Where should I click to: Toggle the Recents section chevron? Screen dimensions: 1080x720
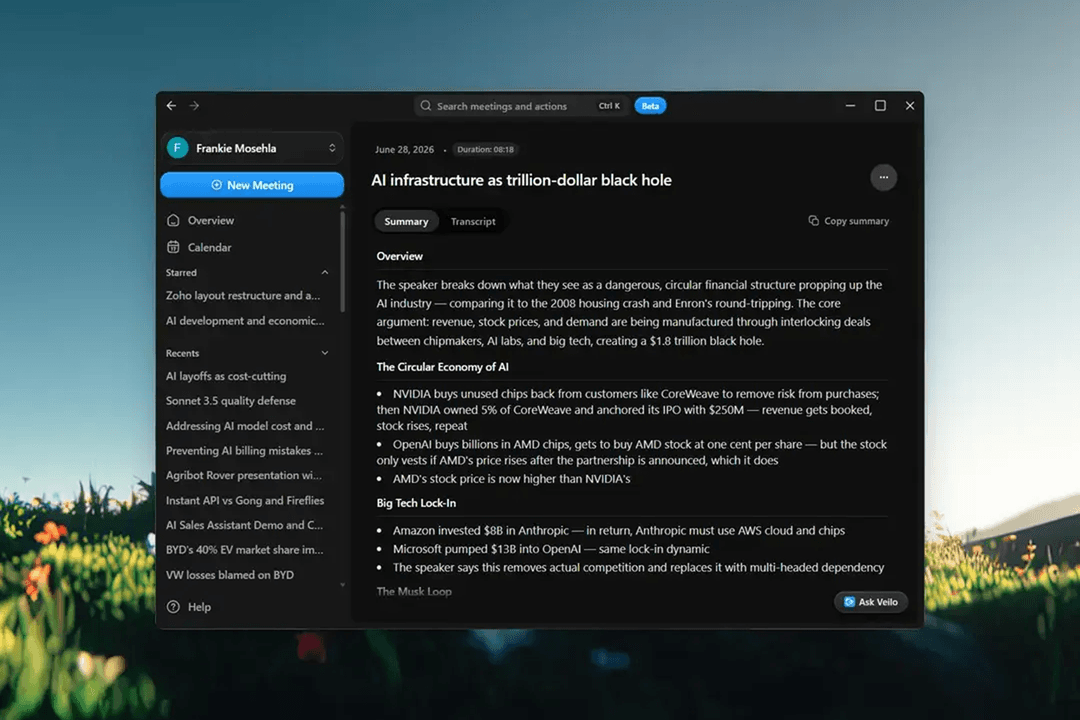tap(325, 353)
